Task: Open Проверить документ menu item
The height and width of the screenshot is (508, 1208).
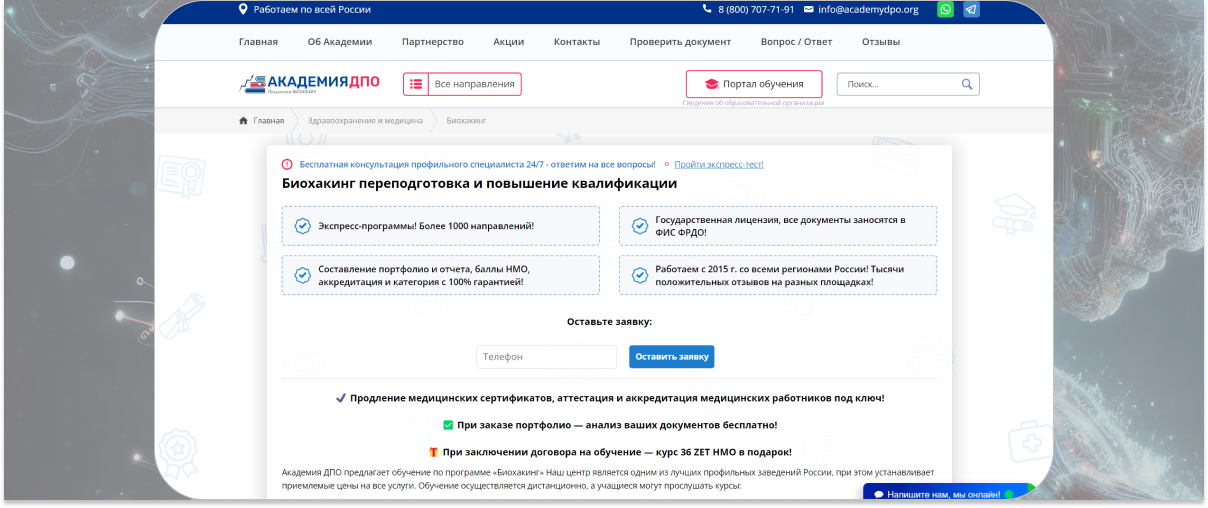Action: (680, 42)
